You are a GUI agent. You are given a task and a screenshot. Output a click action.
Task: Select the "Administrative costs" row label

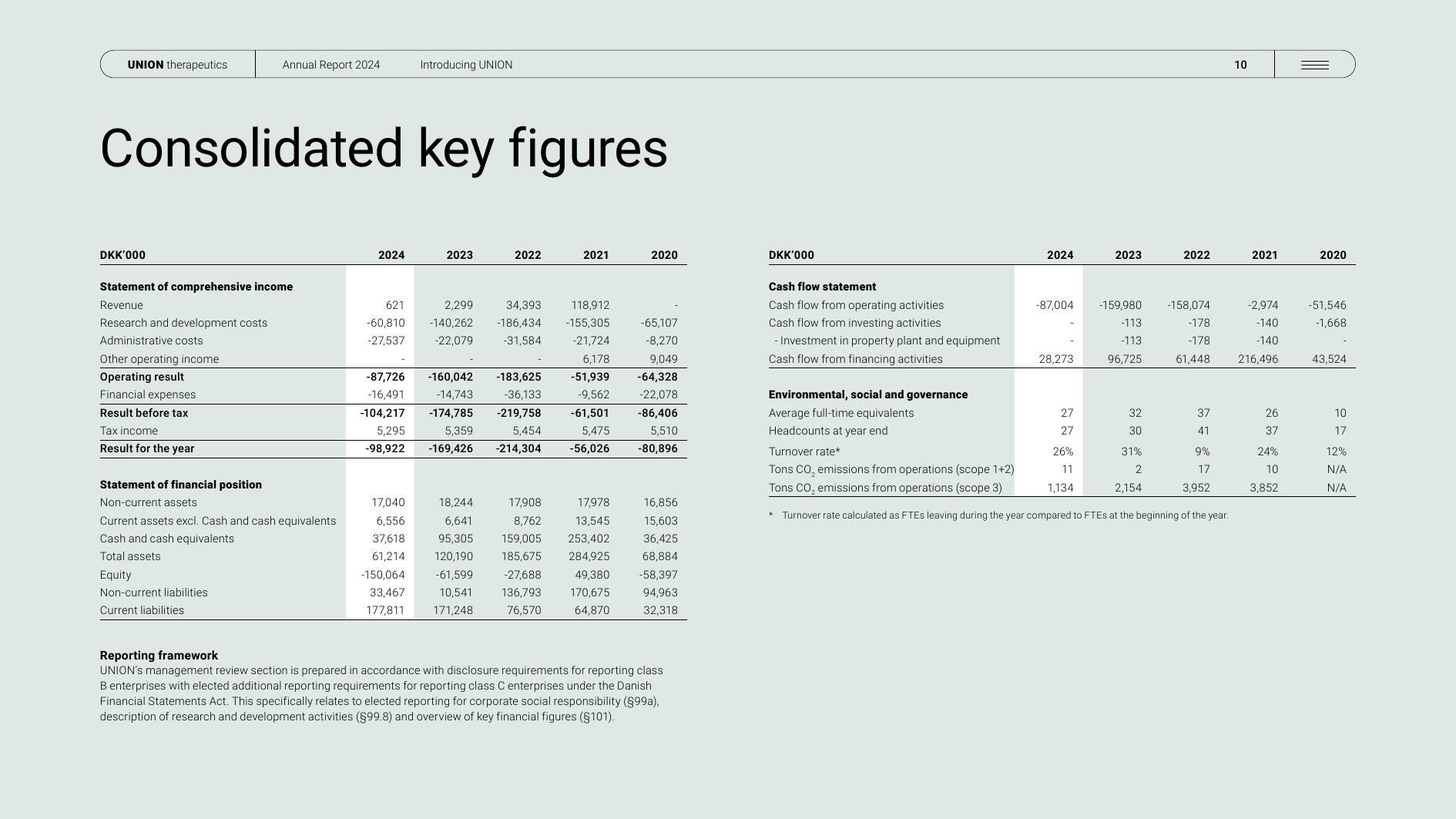152,341
